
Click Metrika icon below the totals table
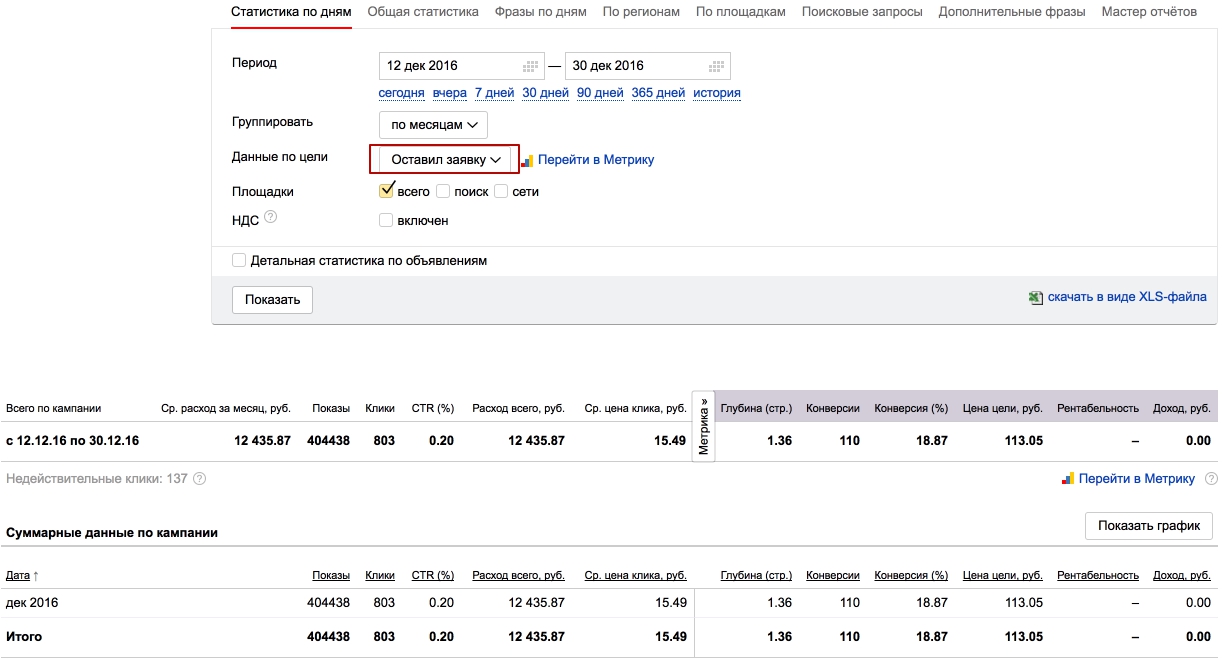point(1068,479)
